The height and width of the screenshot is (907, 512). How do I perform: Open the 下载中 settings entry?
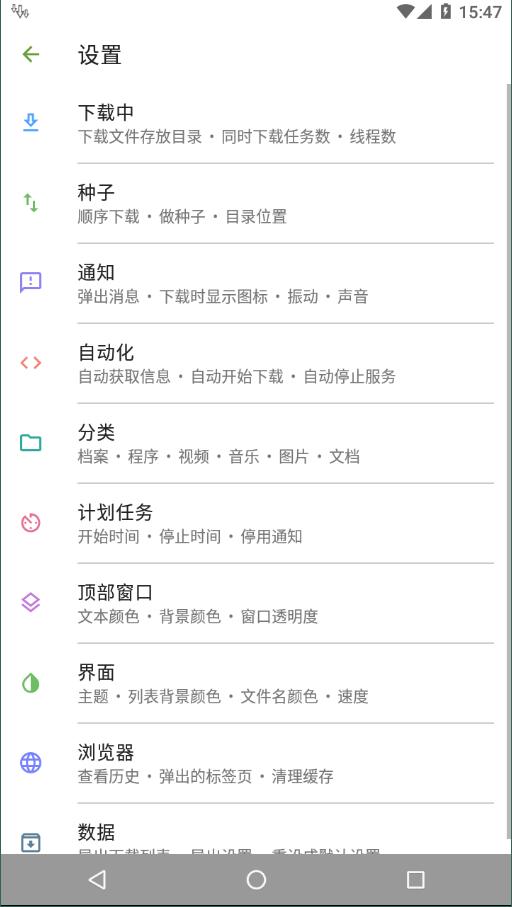pyautogui.click(x=256, y=123)
